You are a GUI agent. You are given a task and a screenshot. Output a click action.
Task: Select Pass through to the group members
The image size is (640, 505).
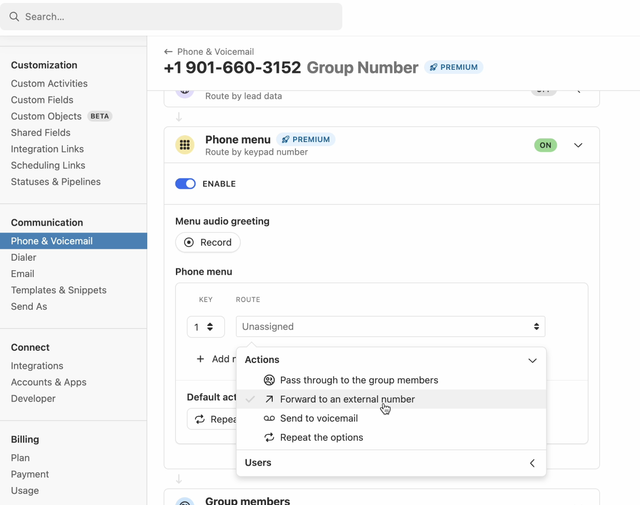pos(391,380)
